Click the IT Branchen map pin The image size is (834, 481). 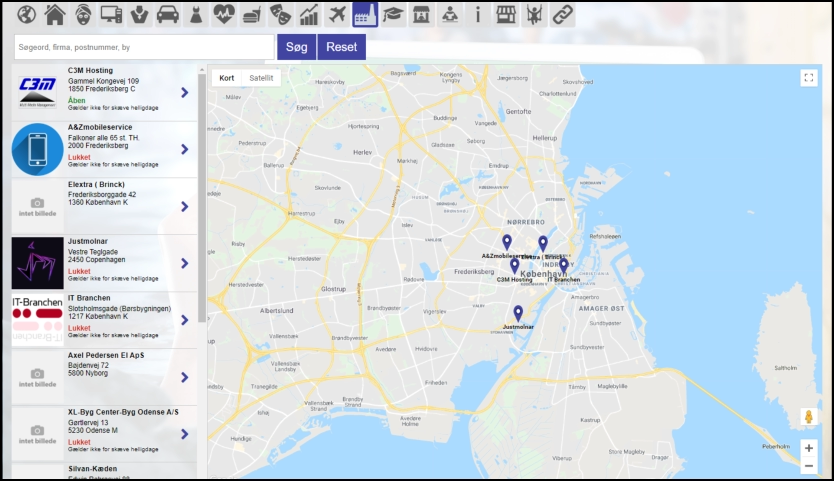563,265
